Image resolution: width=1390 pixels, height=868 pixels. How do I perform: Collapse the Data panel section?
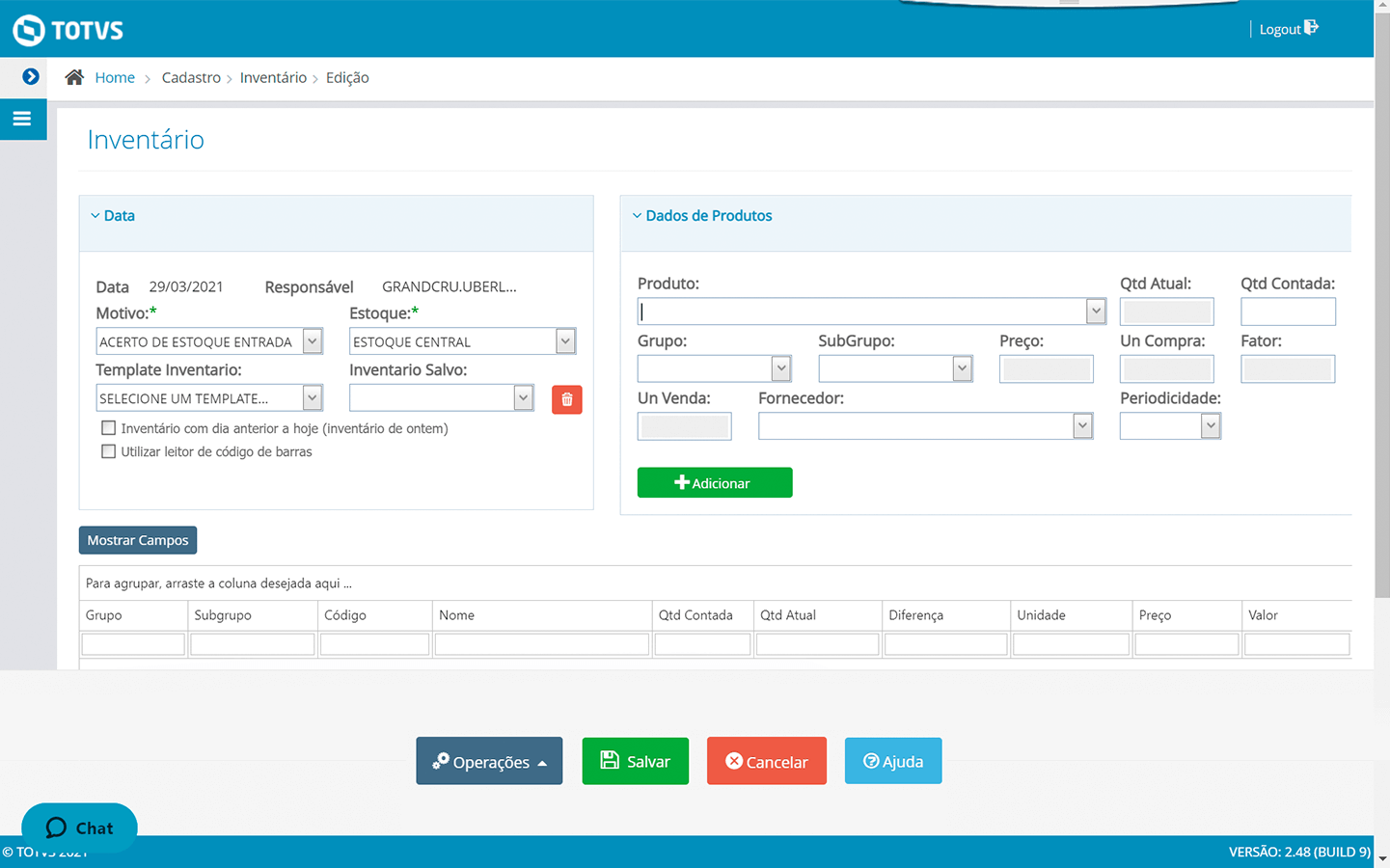click(112, 216)
